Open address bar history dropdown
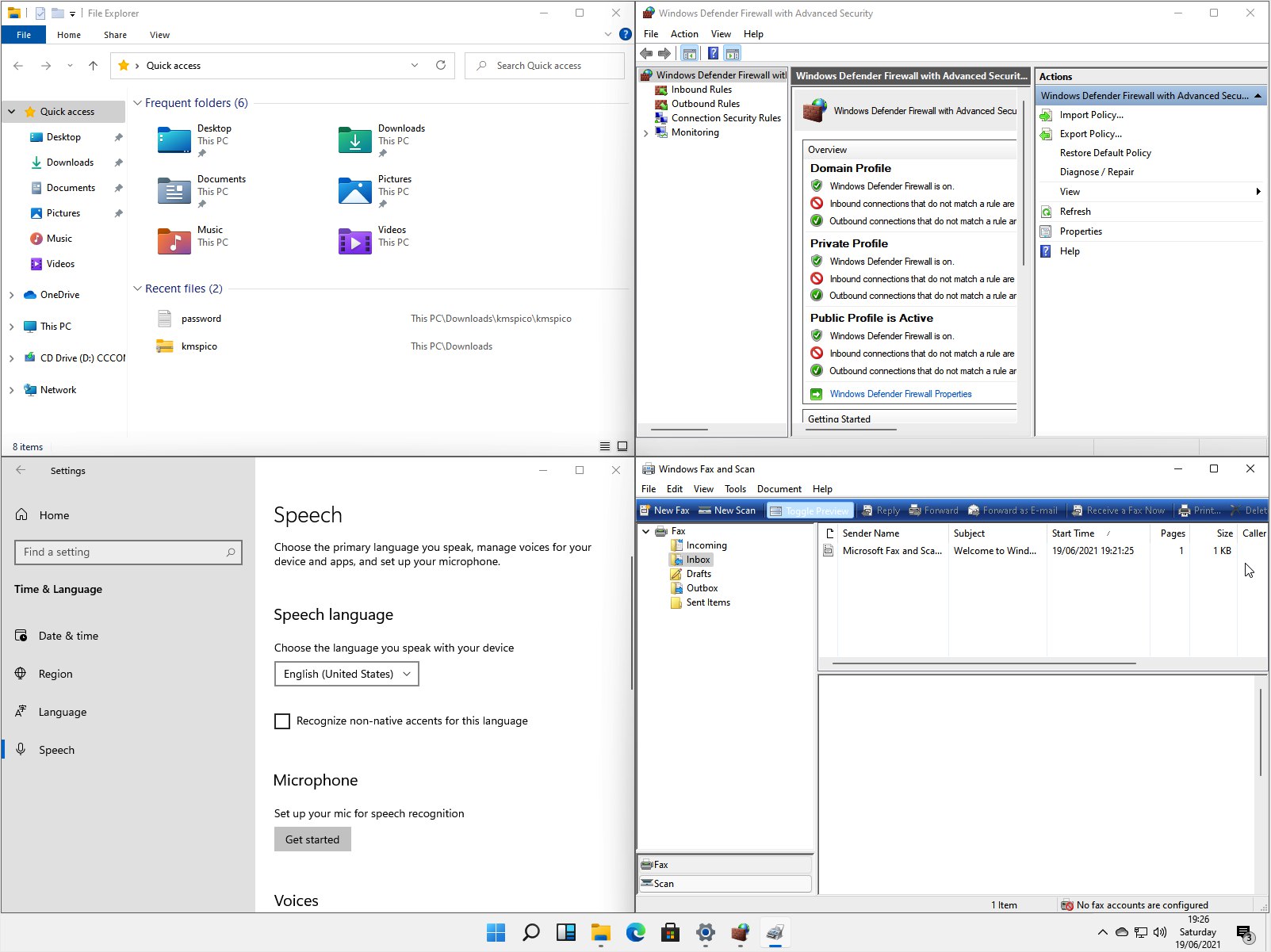Image resolution: width=1271 pixels, height=952 pixels. click(x=415, y=66)
